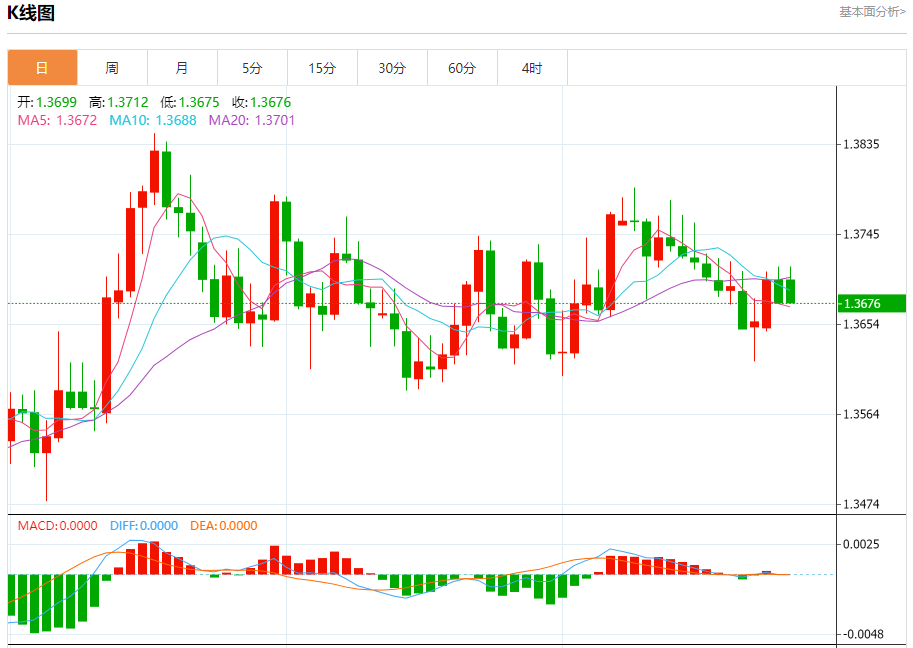913x648 pixels.
Task: Open the 基本面分析 link
Action: pos(872,12)
